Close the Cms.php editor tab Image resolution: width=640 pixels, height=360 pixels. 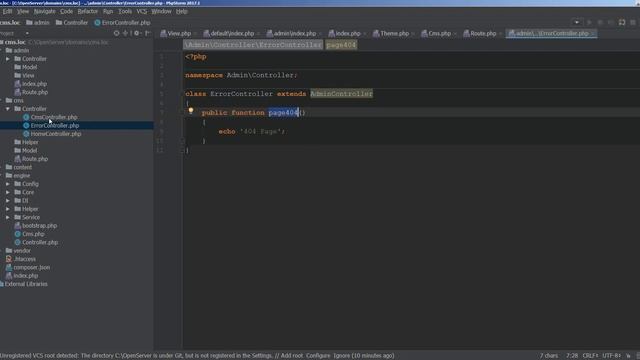[x=455, y=33]
